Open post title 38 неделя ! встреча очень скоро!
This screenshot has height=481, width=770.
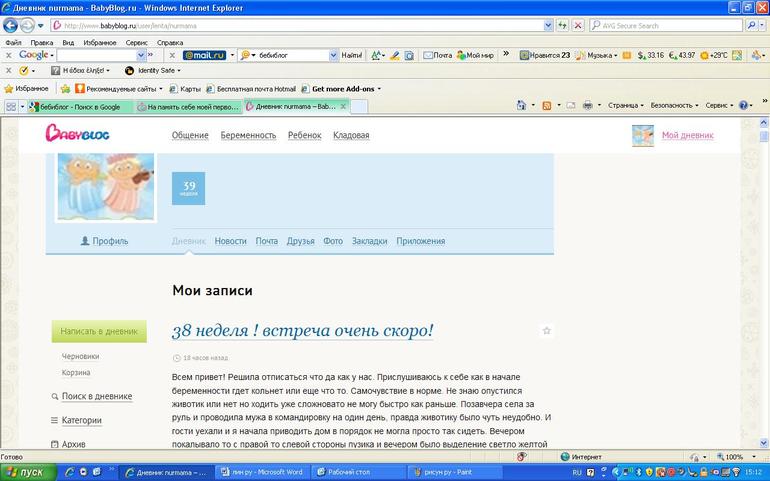click(302, 331)
